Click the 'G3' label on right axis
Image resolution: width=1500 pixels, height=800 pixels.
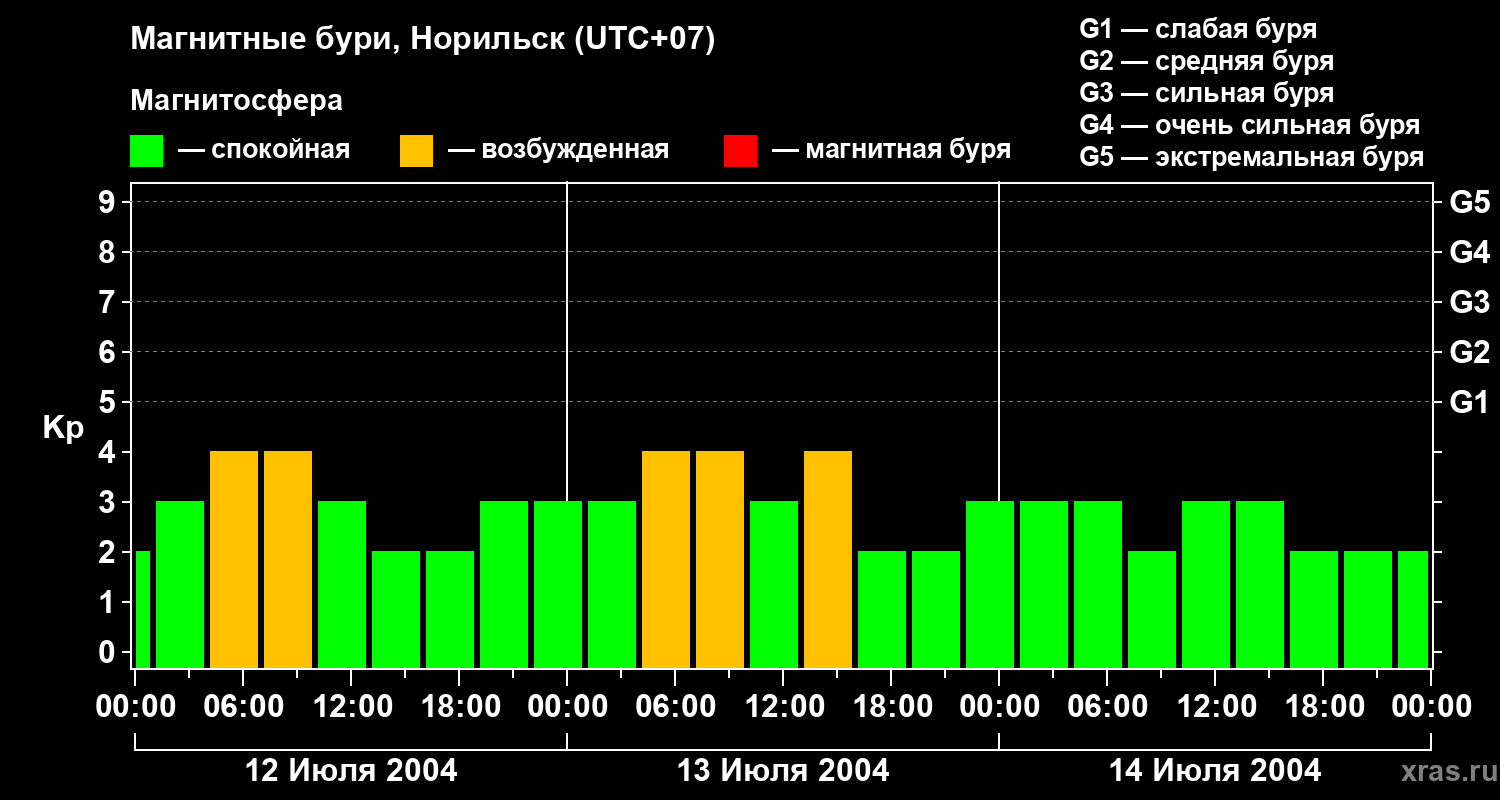coord(1469,302)
